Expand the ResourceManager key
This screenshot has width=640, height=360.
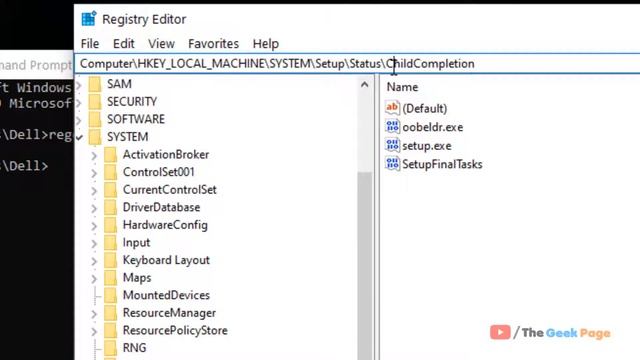[94, 313]
